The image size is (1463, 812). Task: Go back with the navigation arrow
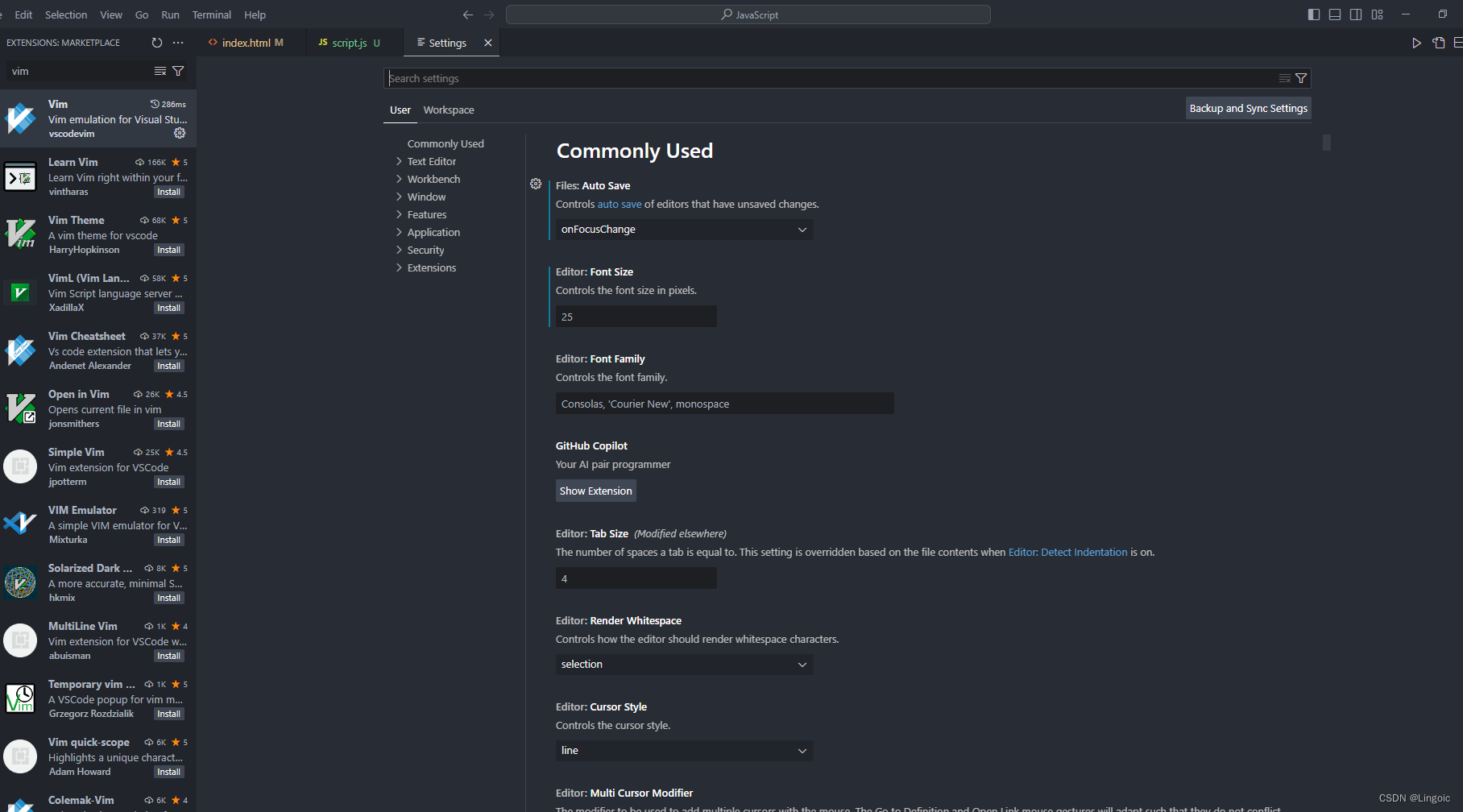[468, 14]
